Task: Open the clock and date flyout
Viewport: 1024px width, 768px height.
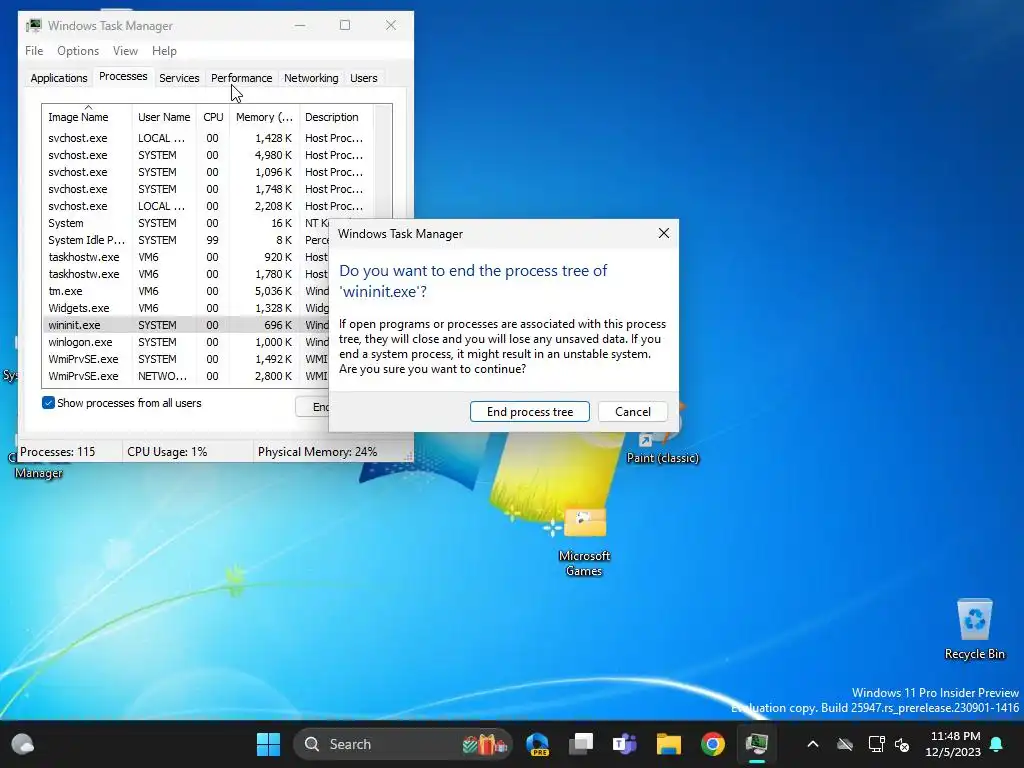Action: 953,744
